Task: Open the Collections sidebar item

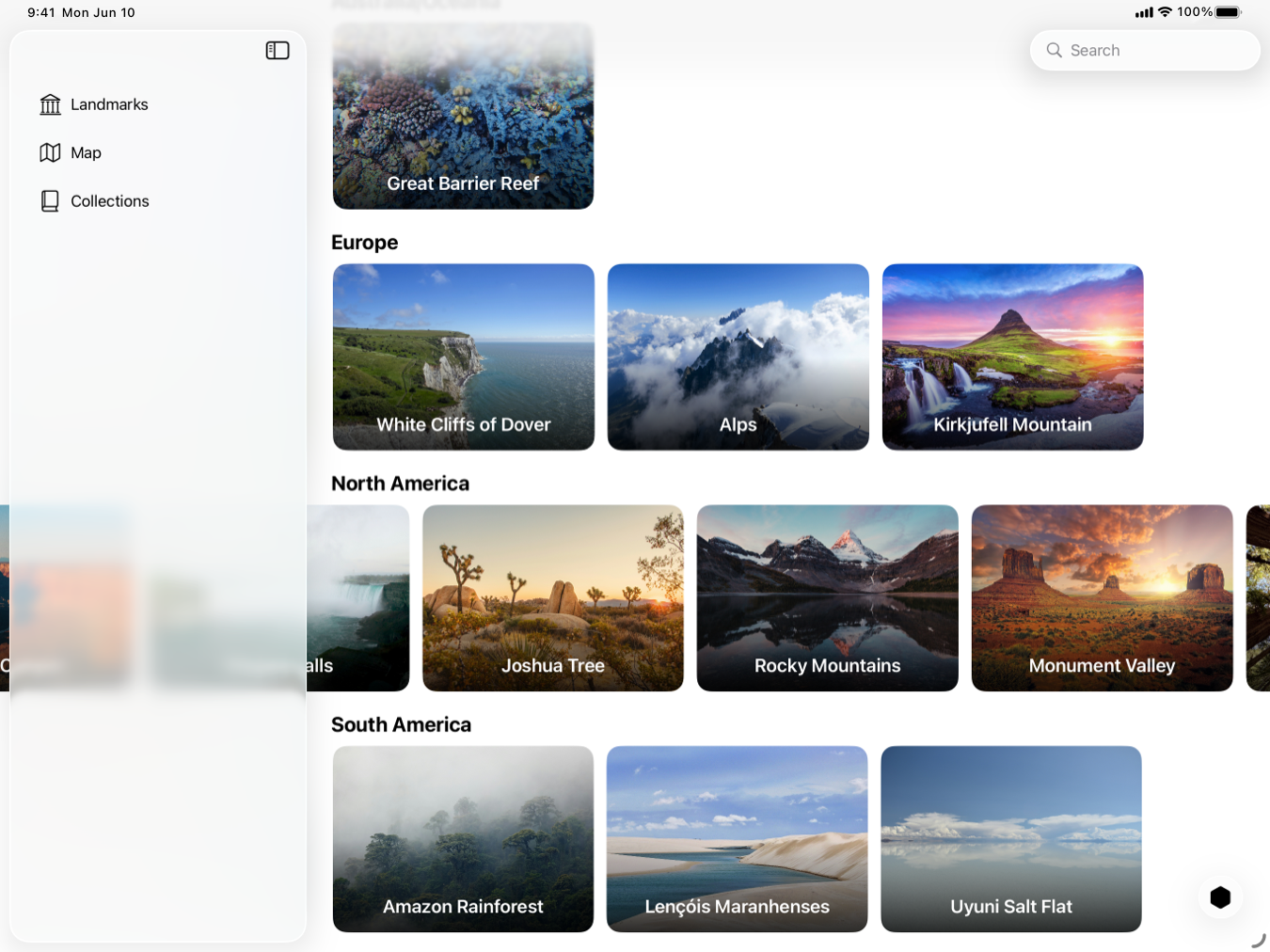Action: [x=109, y=200]
